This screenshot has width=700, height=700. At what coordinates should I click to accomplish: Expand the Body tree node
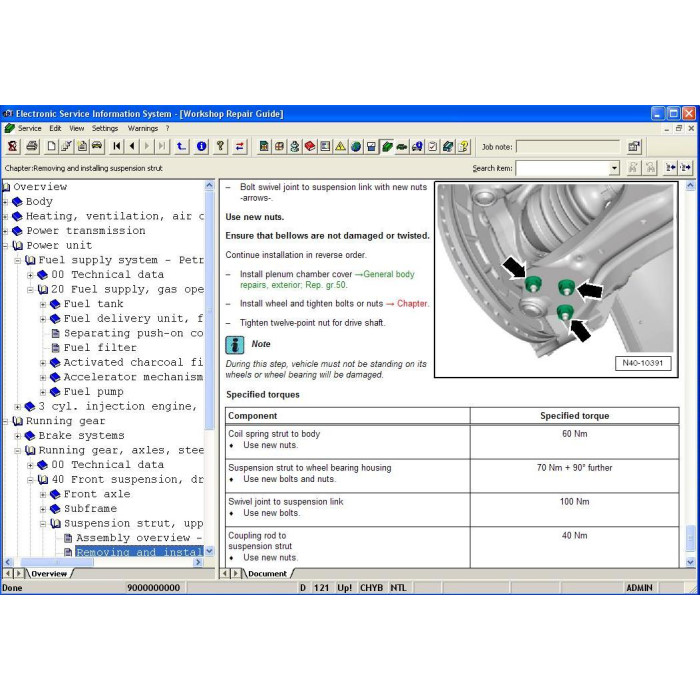[5, 202]
